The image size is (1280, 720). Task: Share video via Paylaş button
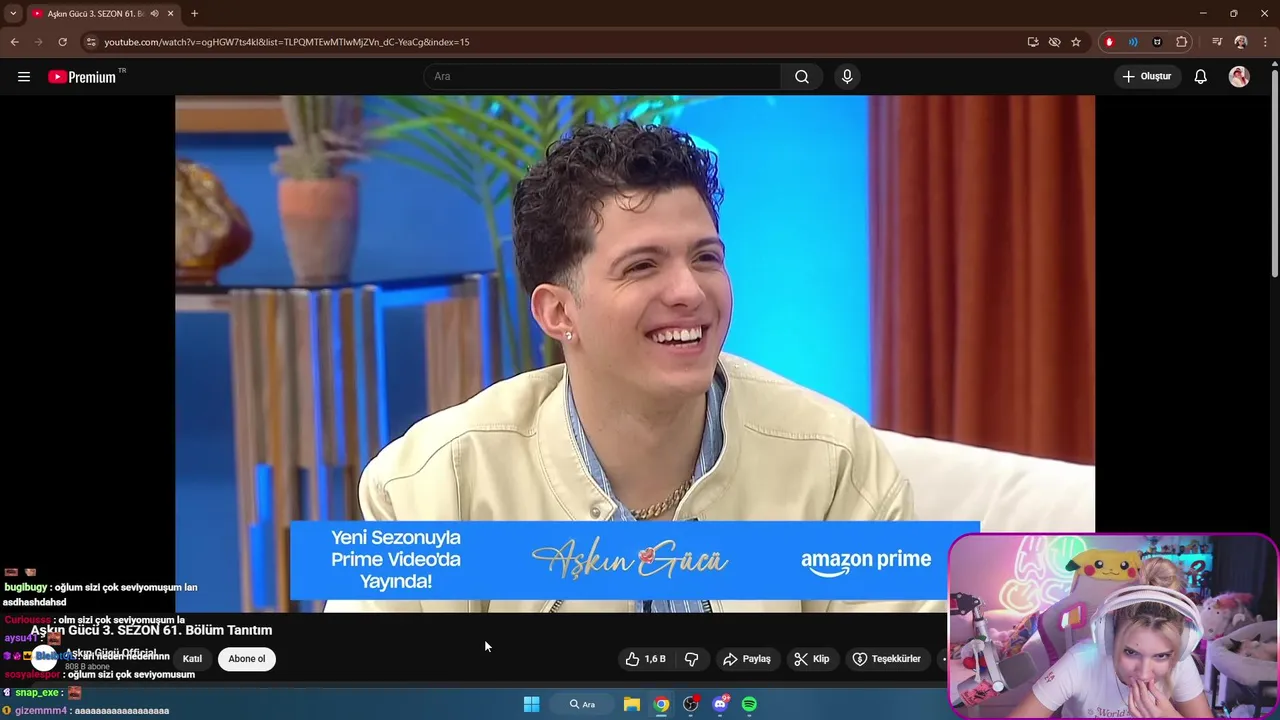coord(747,659)
